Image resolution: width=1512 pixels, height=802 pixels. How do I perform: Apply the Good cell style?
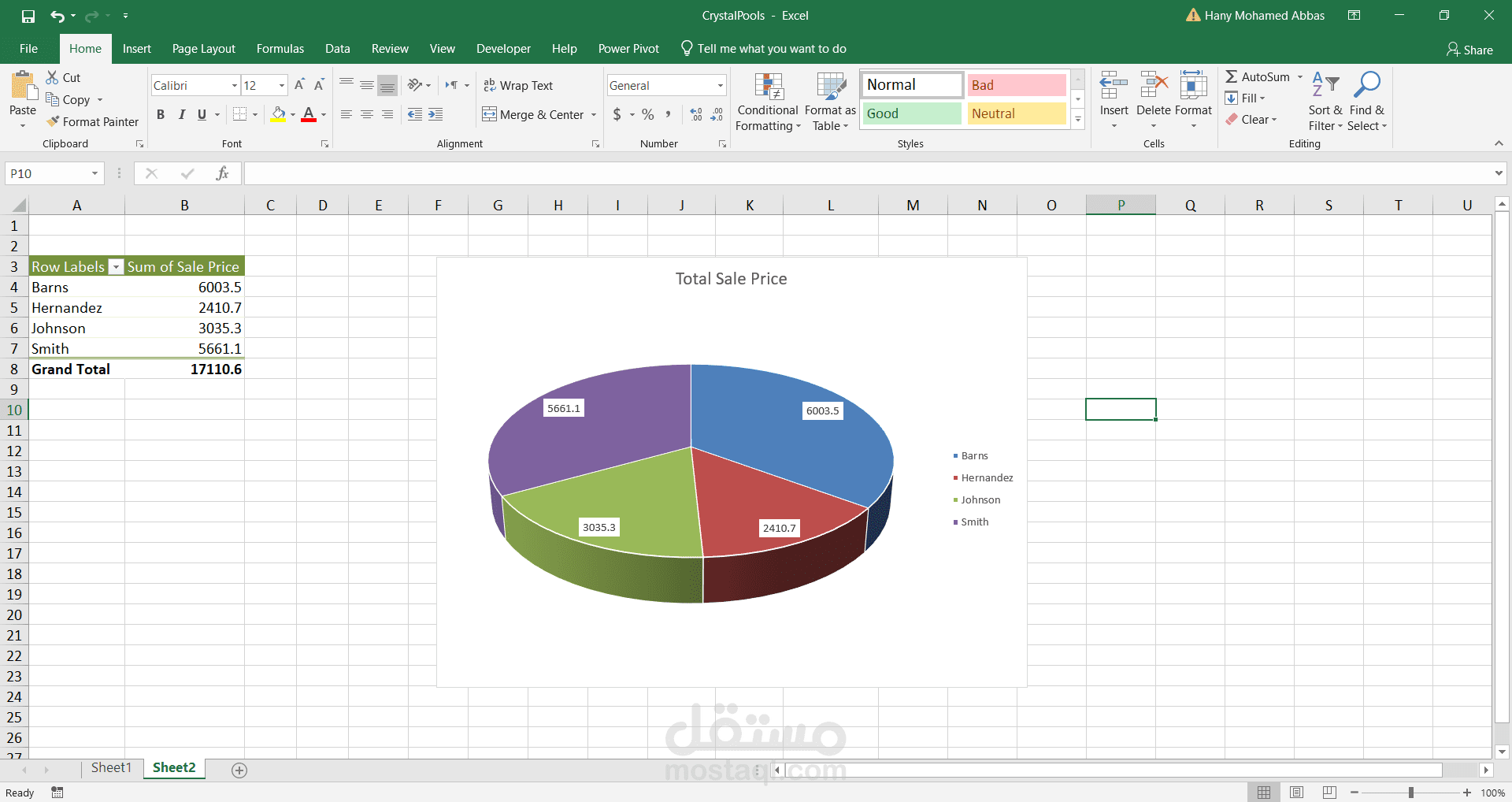click(x=910, y=113)
